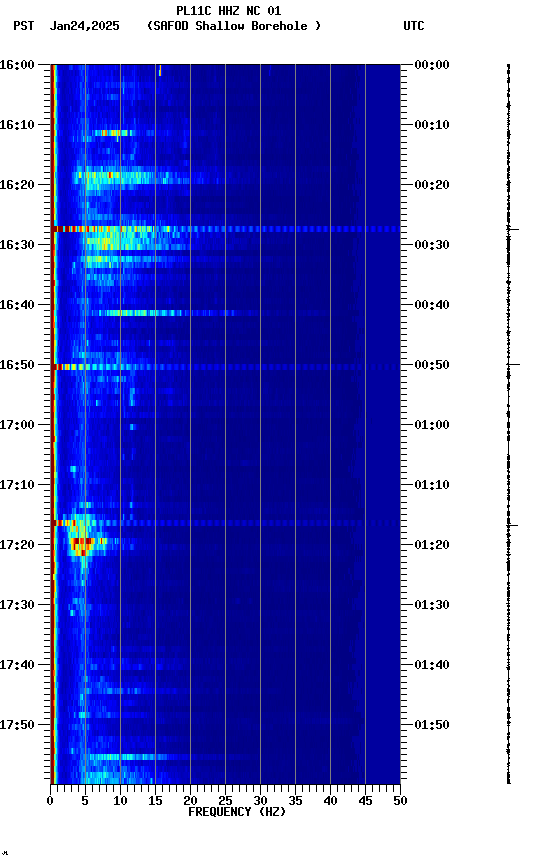Click the SAFOD Shallow Borehole label
This screenshot has height=864, width=552.
click(234, 26)
